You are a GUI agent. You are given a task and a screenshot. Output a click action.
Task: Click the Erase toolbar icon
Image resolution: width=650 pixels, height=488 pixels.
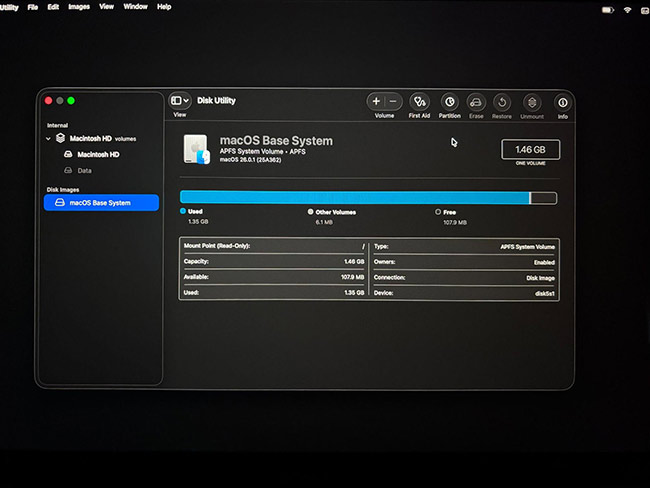(x=476, y=102)
